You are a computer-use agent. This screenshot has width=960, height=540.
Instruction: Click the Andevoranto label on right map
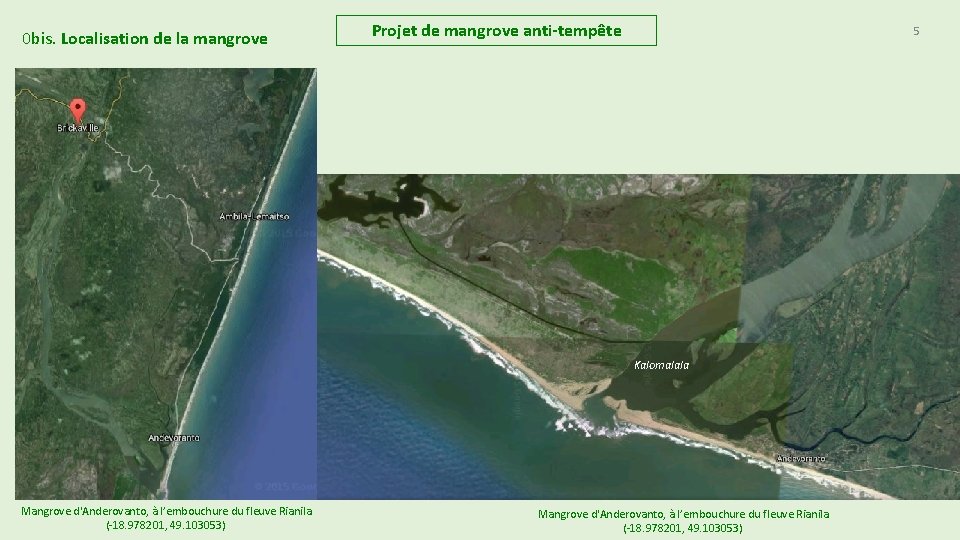(801, 459)
